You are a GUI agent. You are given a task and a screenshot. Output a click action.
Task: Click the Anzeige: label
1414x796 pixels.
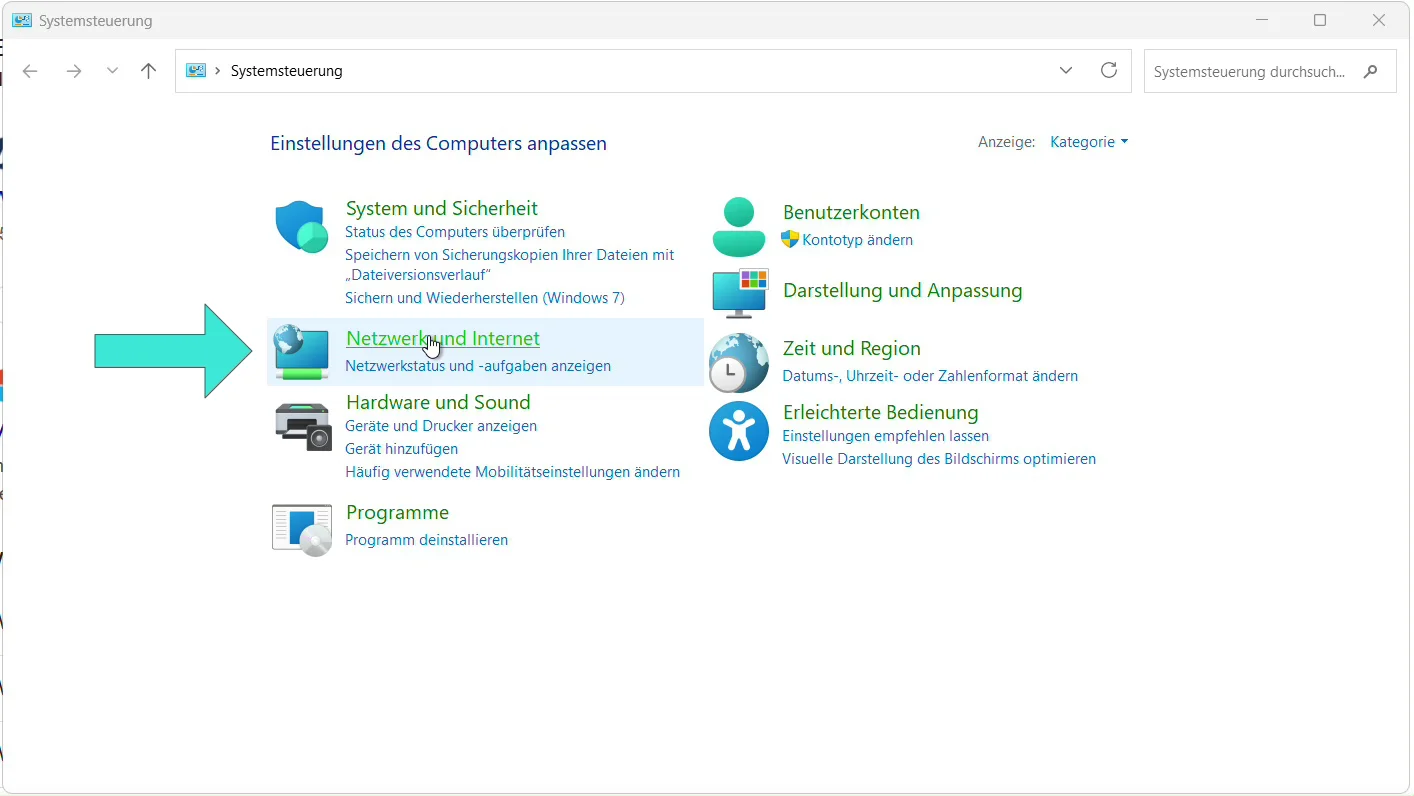1007,142
